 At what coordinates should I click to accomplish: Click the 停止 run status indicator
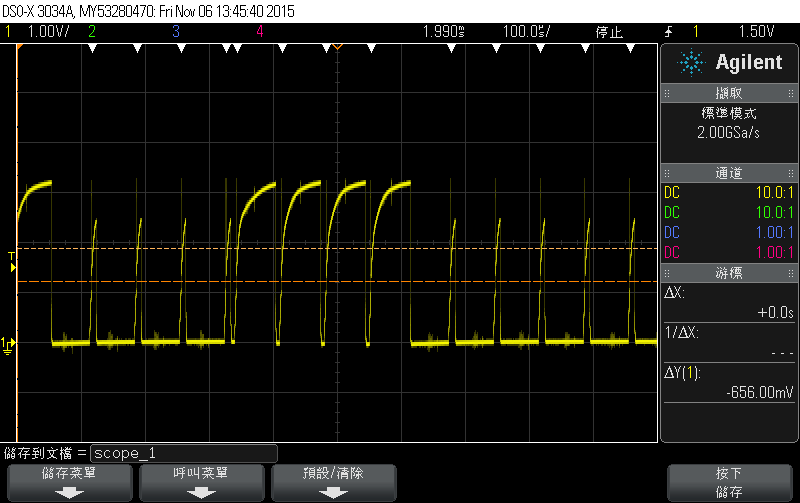coord(609,32)
